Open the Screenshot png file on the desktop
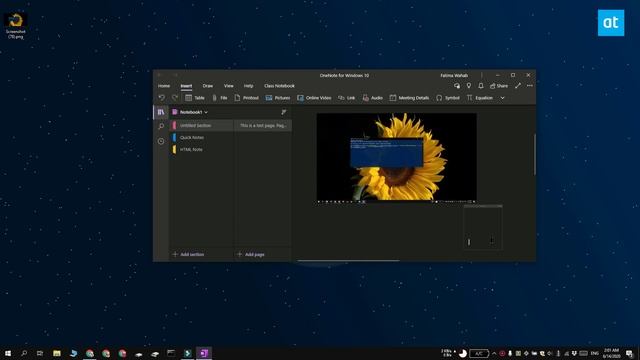This screenshot has width=640, height=360. coord(16,26)
